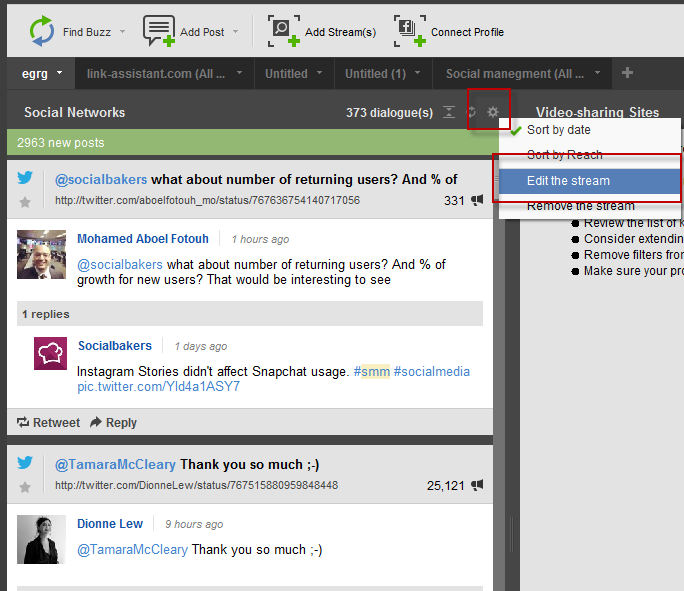Add a new workspace with plus icon
Image resolution: width=684 pixels, height=591 pixels.
[627, 72]
